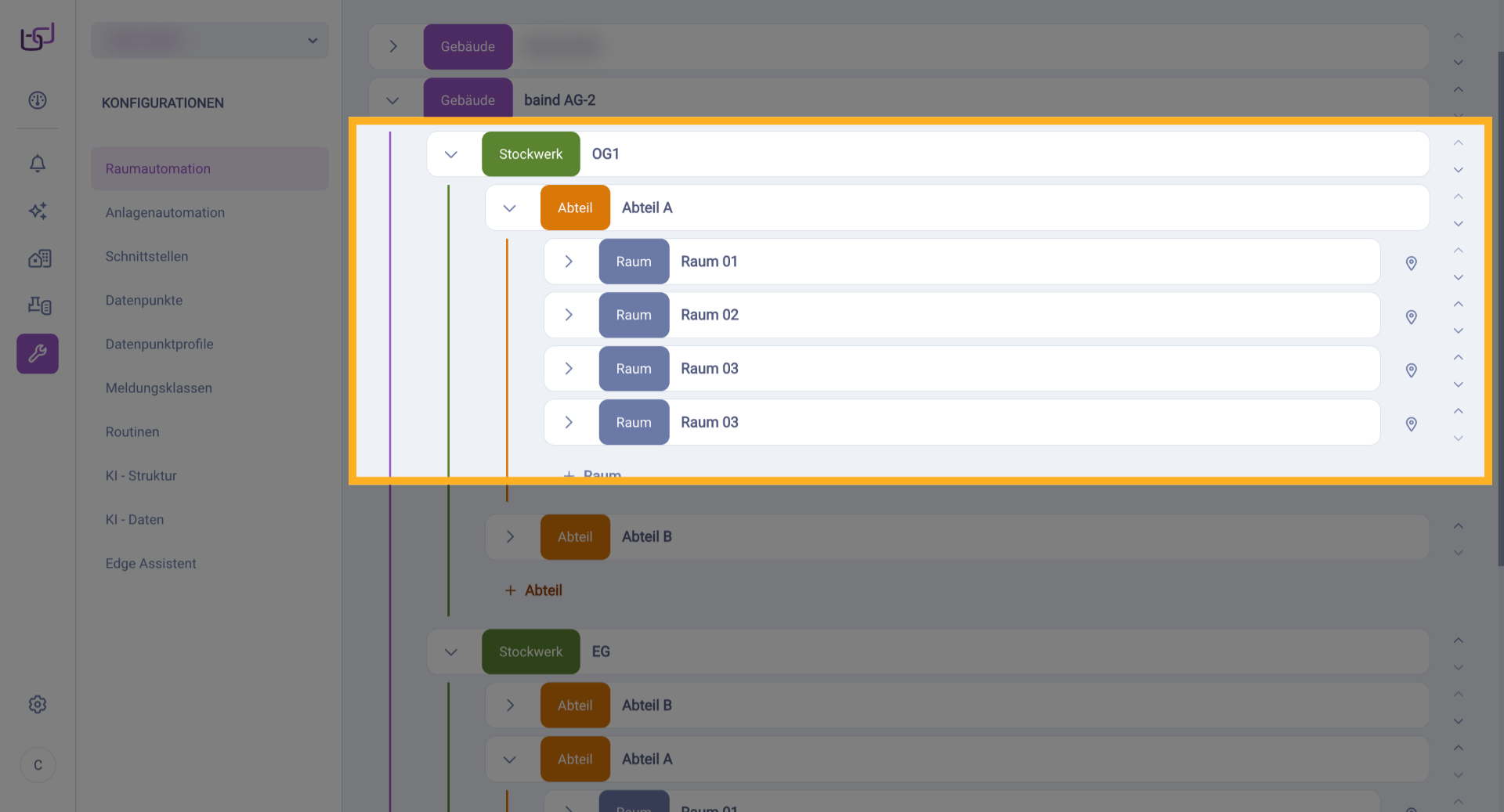Move OG1 Stockwerk up with arrow

pos(1458,143)
